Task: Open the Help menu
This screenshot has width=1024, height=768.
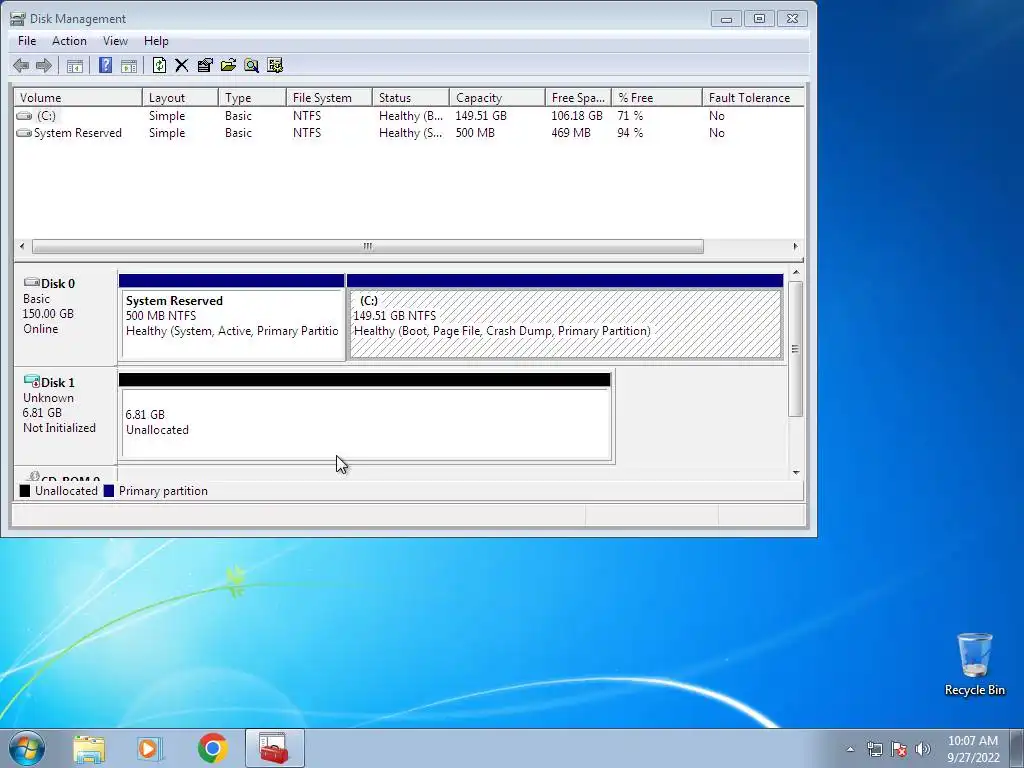Action: tap(156, 40)
